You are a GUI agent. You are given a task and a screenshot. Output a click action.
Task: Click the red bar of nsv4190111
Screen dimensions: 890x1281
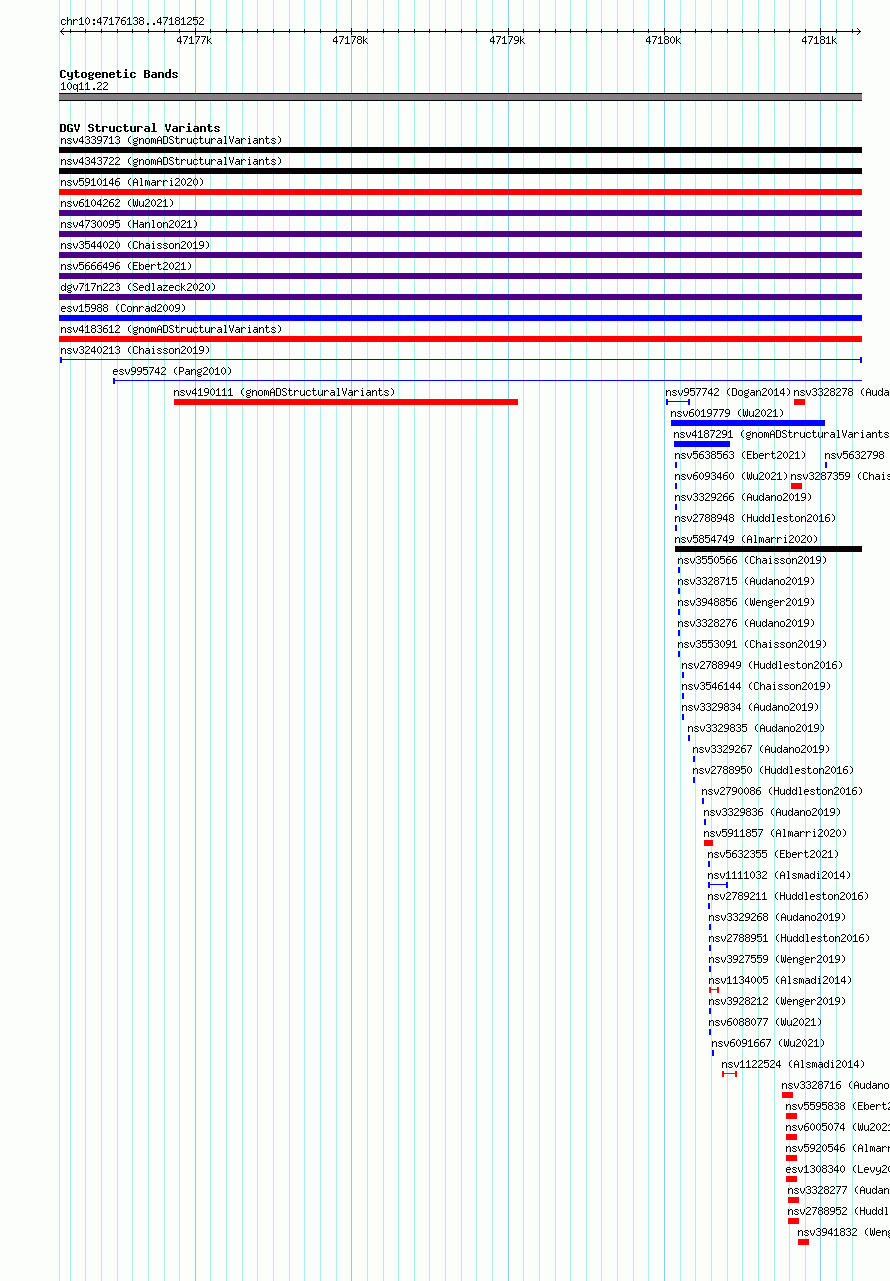(346, 402)
